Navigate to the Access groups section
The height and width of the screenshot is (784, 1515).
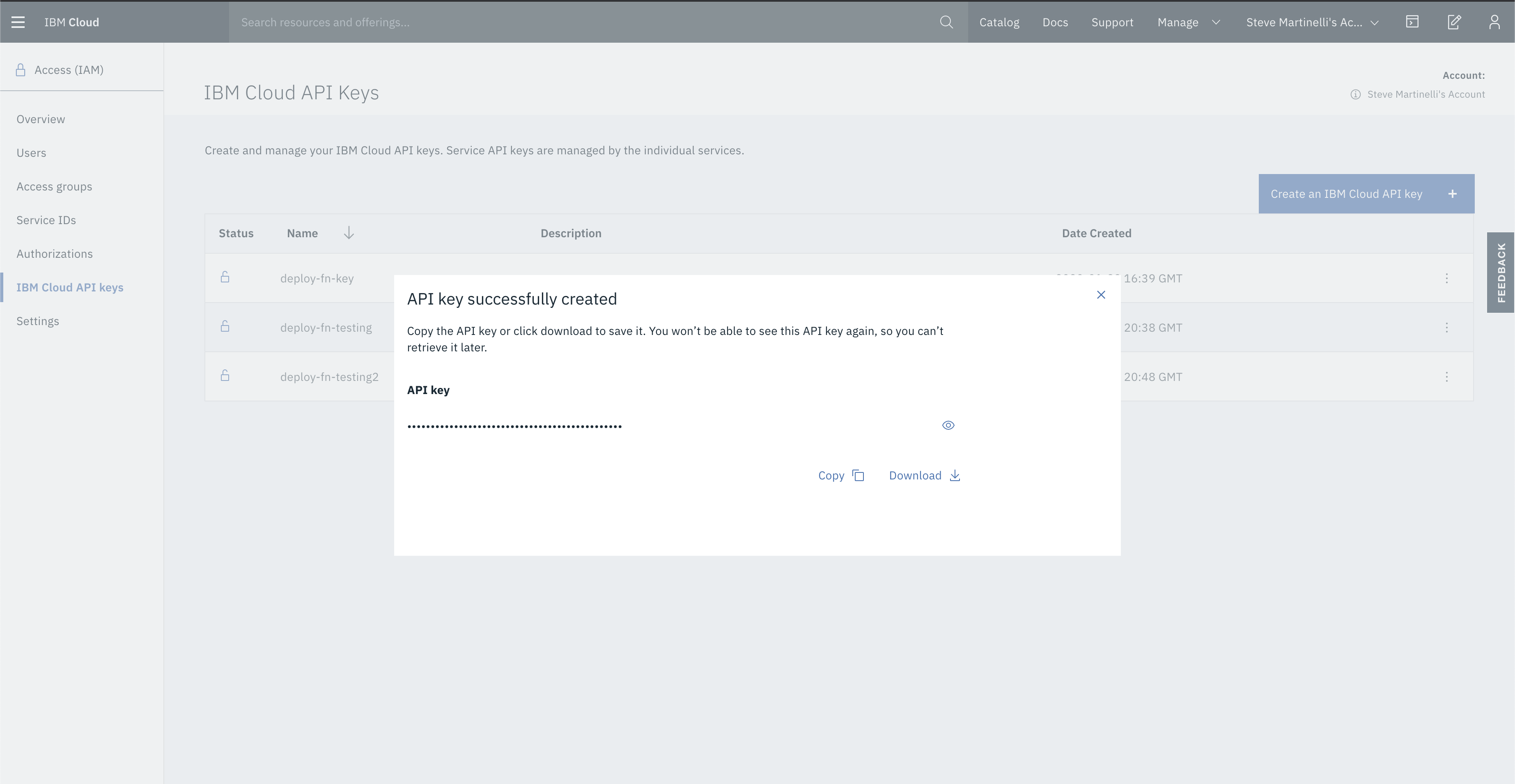click(x=54, y=186)
